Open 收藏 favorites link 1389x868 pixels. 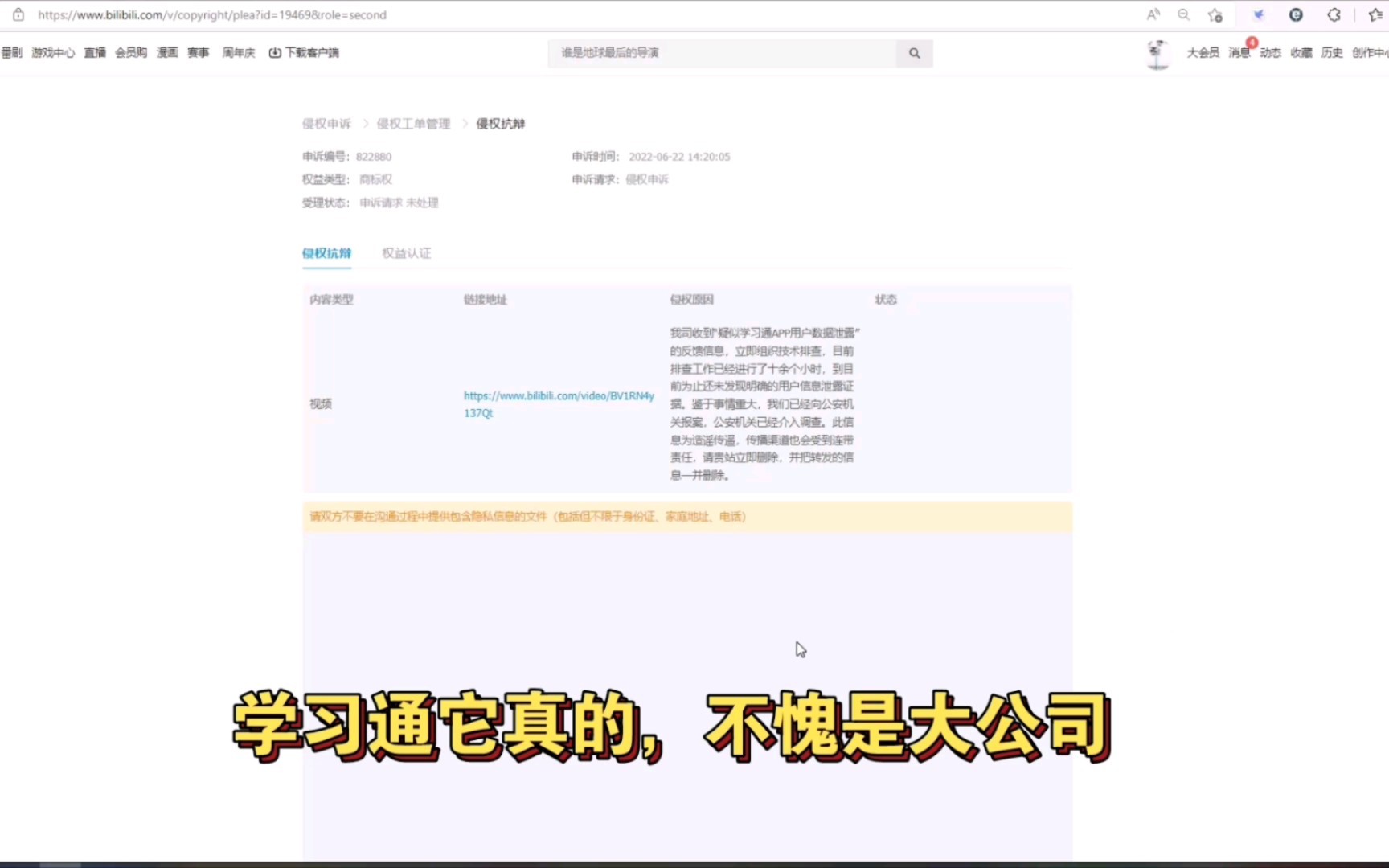click(1301, 52)
